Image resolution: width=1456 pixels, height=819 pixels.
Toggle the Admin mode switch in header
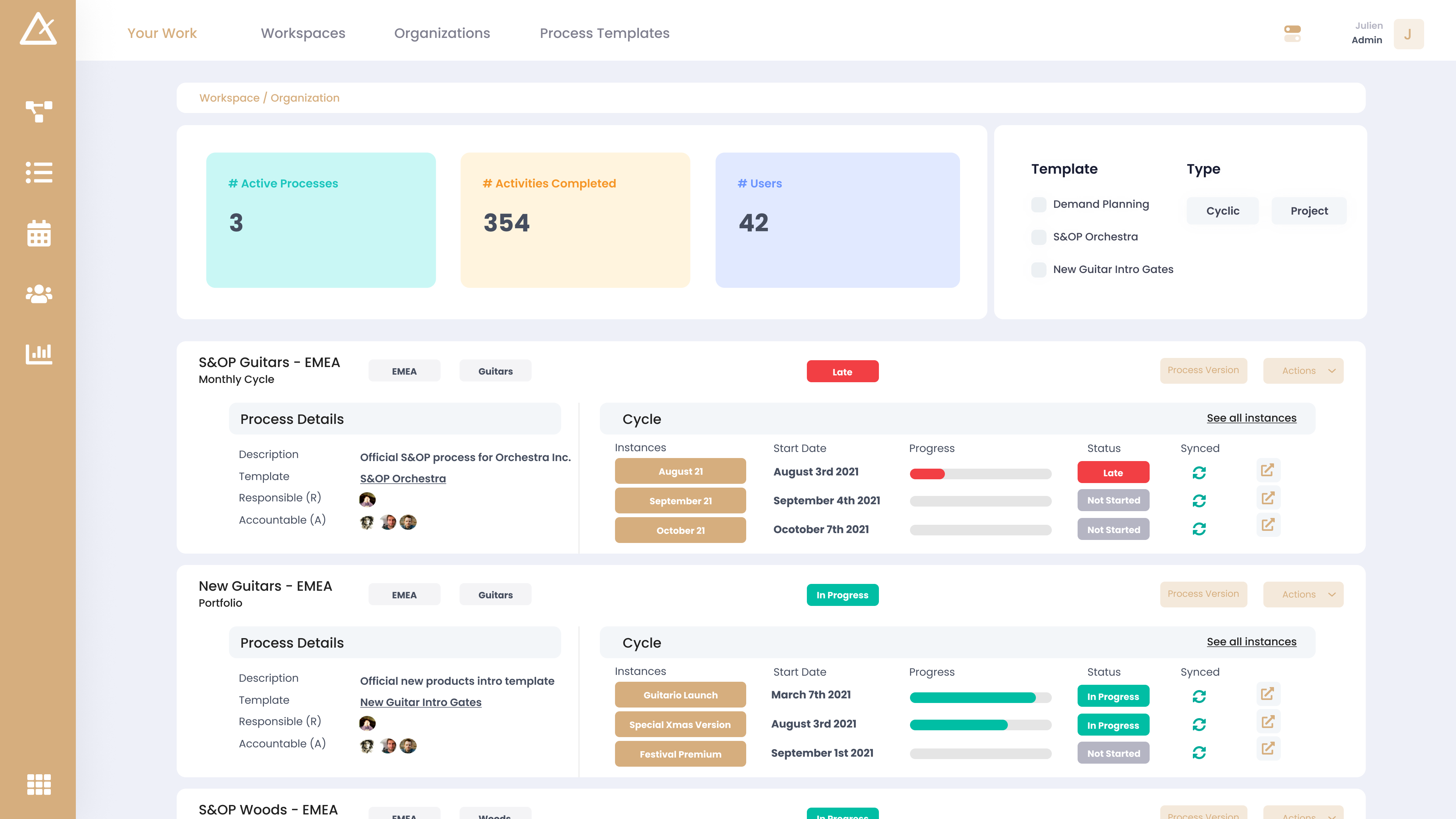pyautogui.click(x=1293, y=34)
